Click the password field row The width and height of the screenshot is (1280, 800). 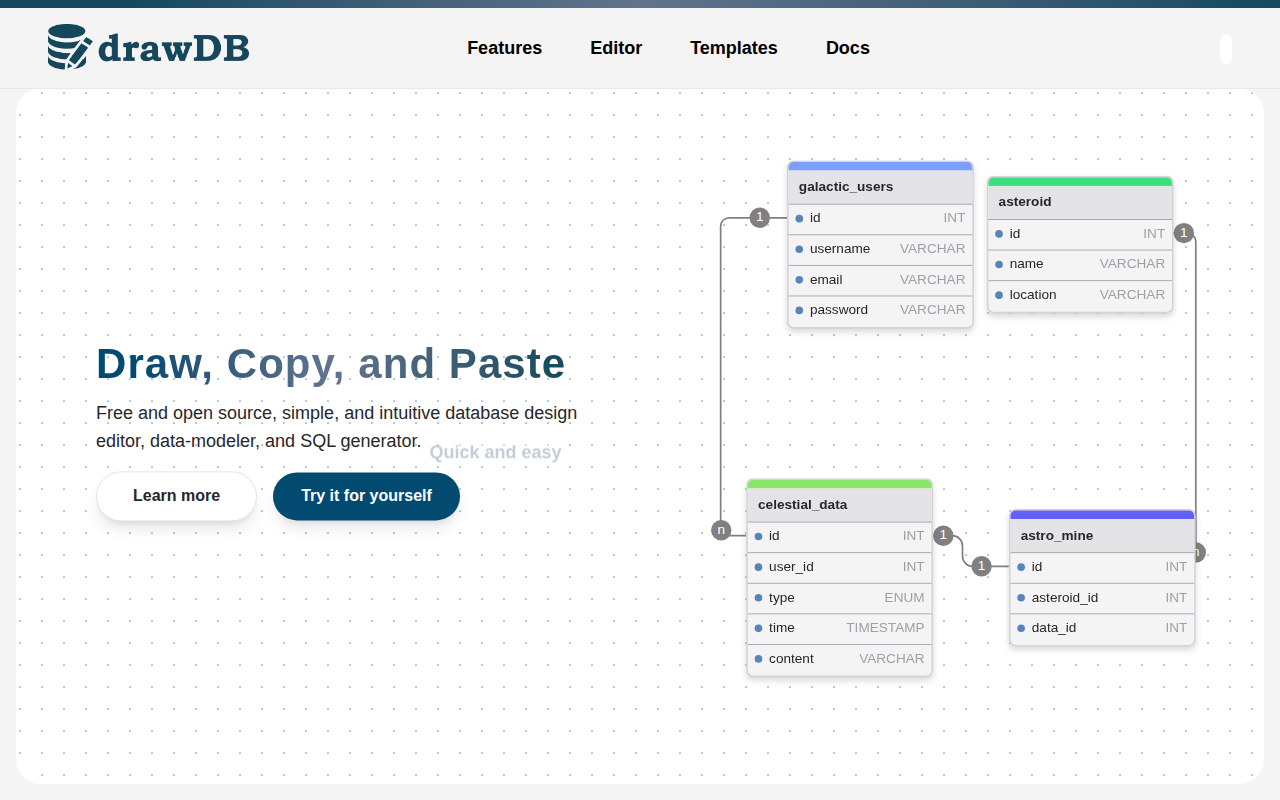[880, 311]
